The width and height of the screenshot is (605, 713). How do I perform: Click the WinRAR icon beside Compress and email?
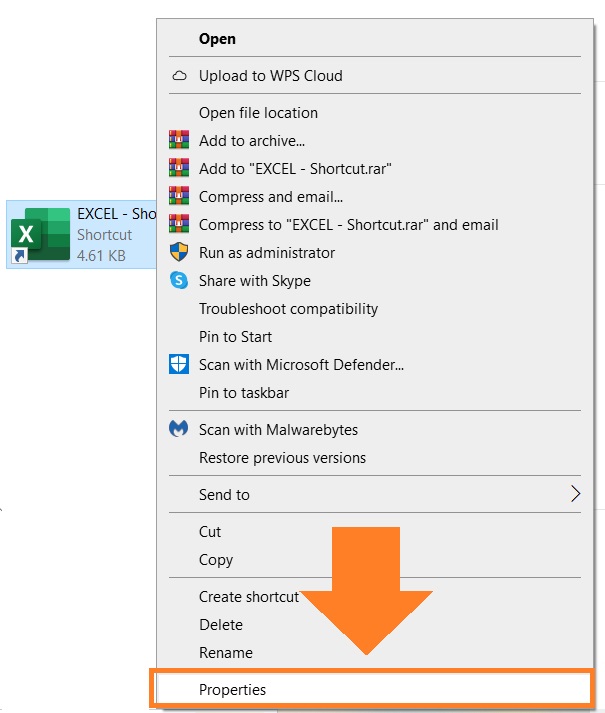click(x=179, y=196)
